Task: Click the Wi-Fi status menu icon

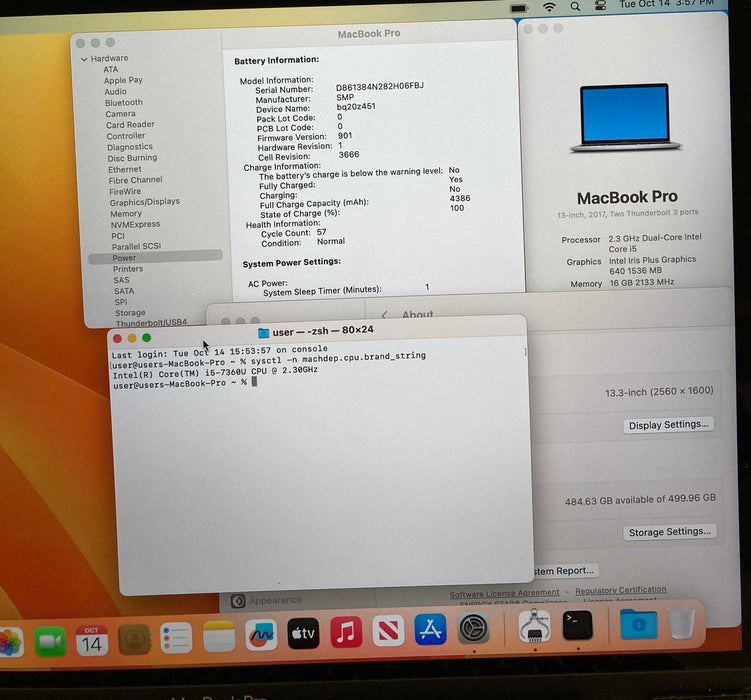Action: click(x=549, y=6)
